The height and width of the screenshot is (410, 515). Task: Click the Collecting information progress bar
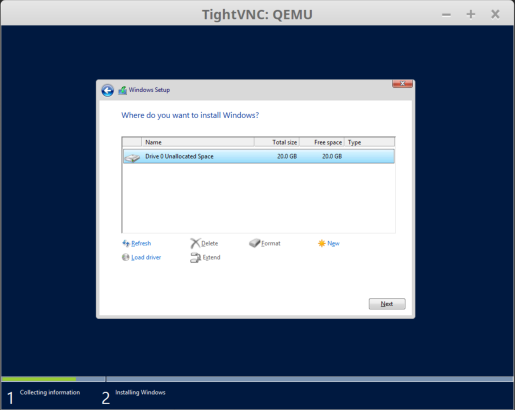53,379
